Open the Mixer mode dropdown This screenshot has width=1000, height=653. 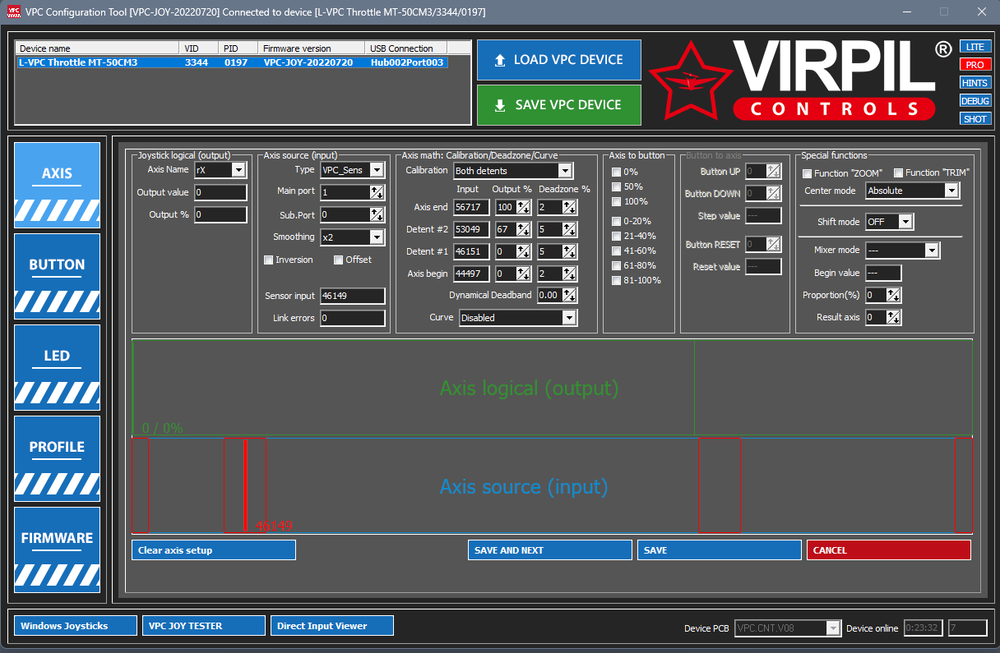click(x=931, y=250)
